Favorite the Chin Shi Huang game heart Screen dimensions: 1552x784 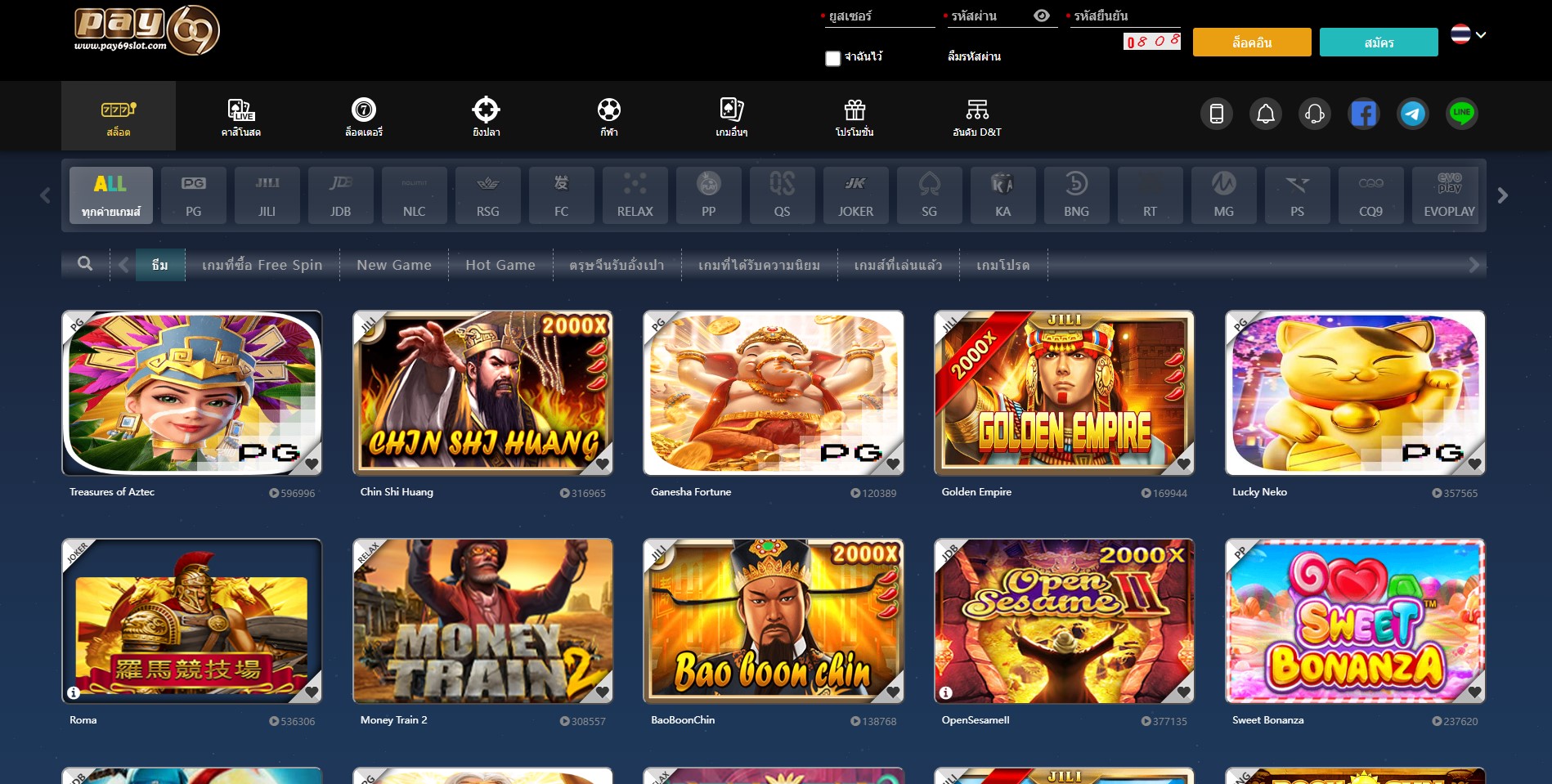point(603,464)
